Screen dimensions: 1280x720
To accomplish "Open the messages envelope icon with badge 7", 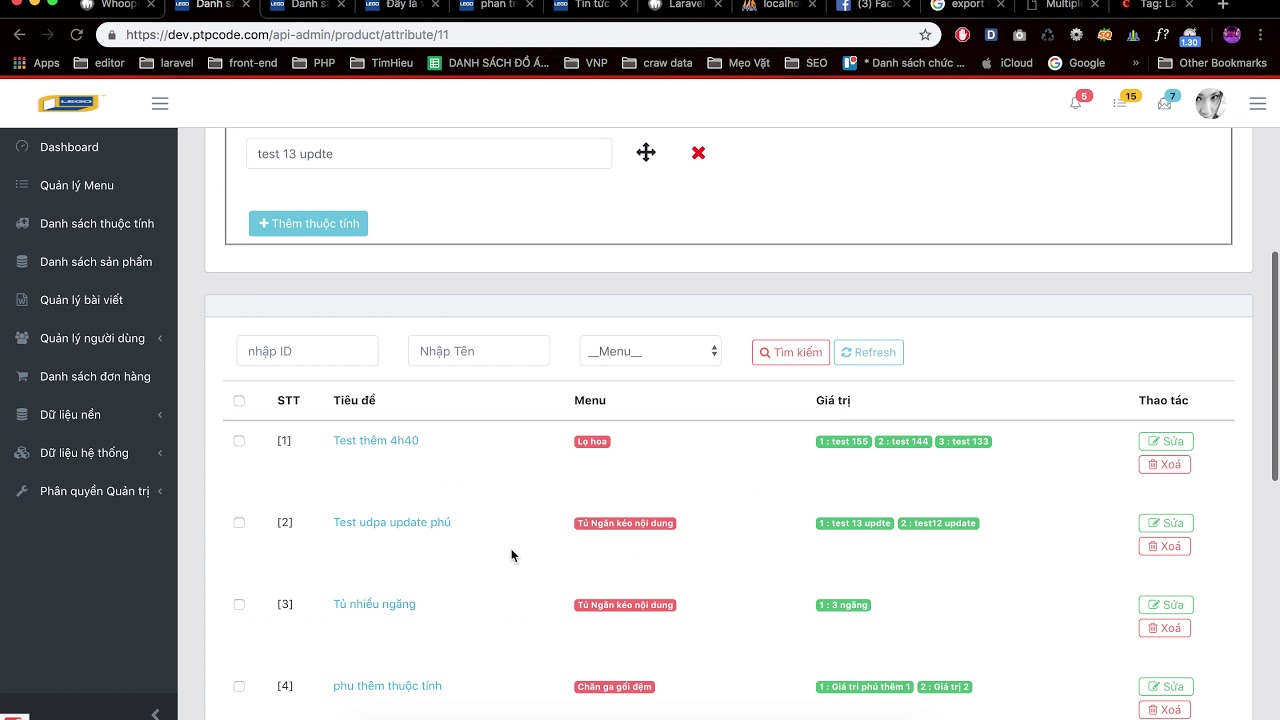I will pyautogui.click(x=1164, y=103).
